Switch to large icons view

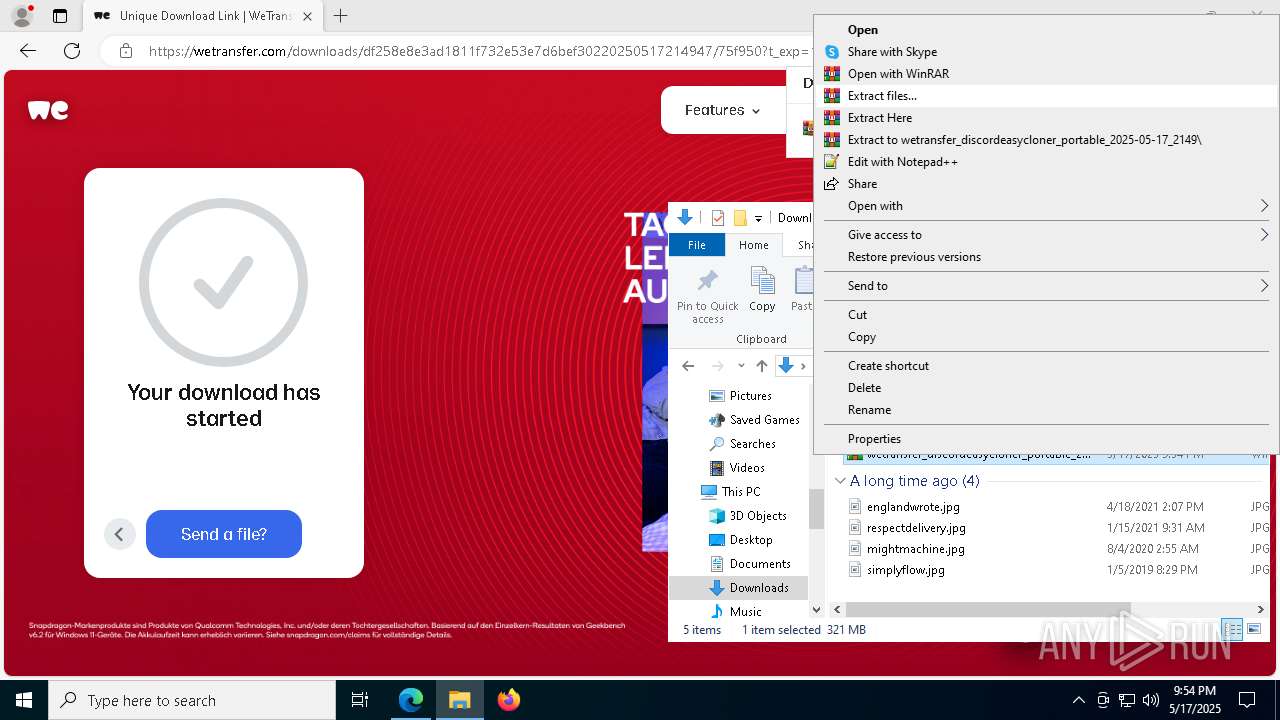1253,630
